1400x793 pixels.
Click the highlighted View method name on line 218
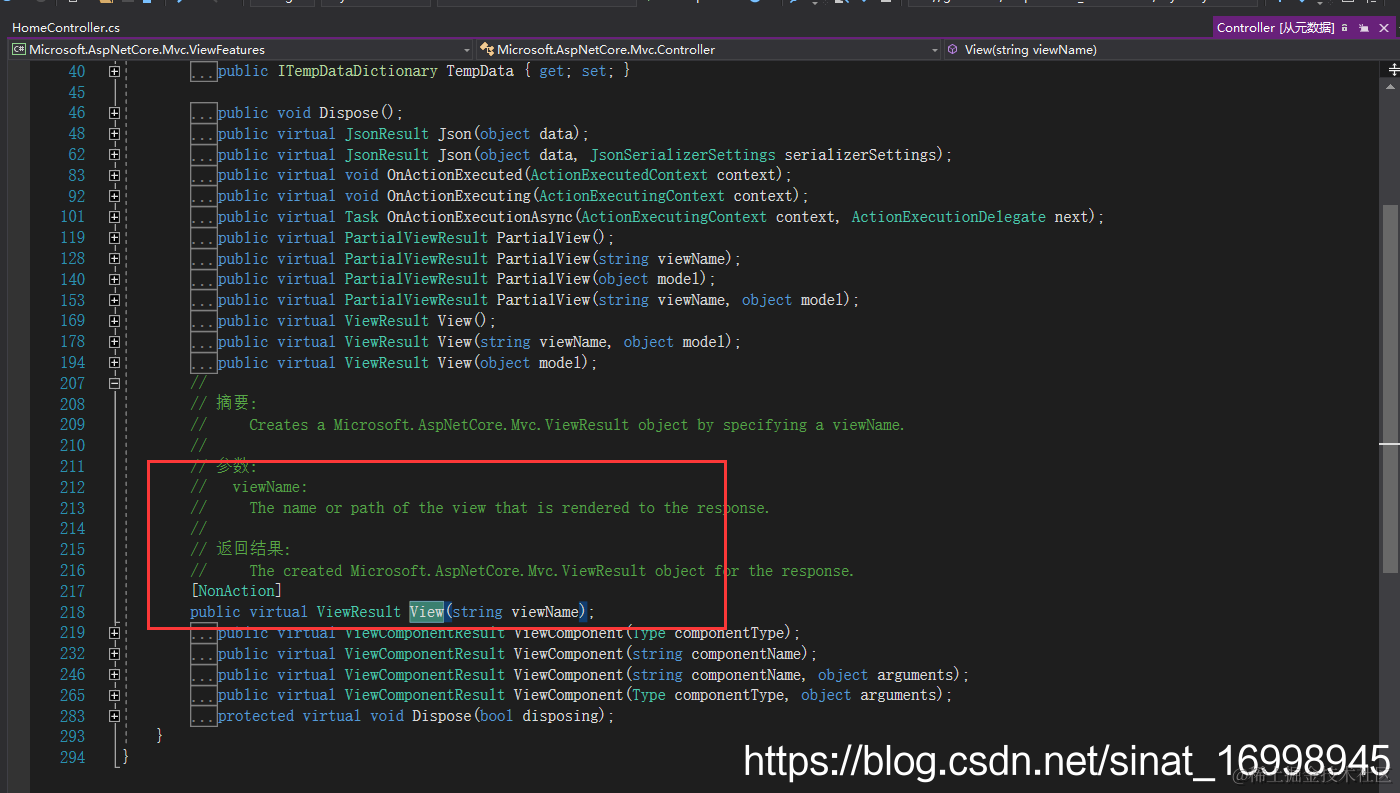pos(426,612)
